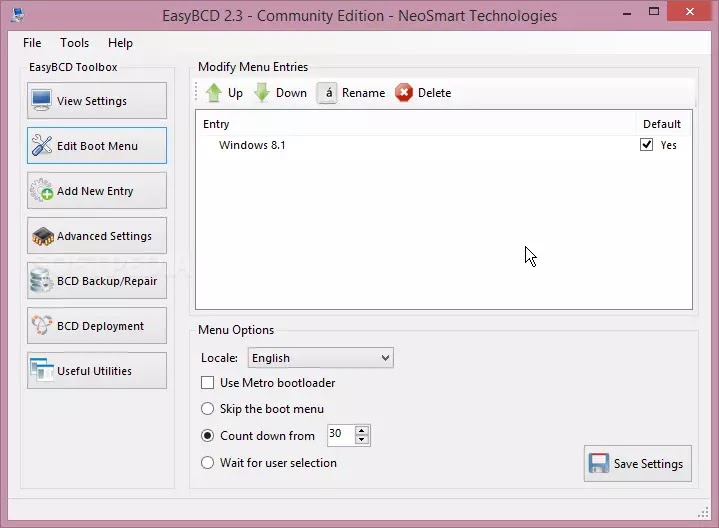Image resolution: width=719 pixels, height=528 pixels.
Task: Select Skip the boot menu option
Action: [x=207, y=409]
